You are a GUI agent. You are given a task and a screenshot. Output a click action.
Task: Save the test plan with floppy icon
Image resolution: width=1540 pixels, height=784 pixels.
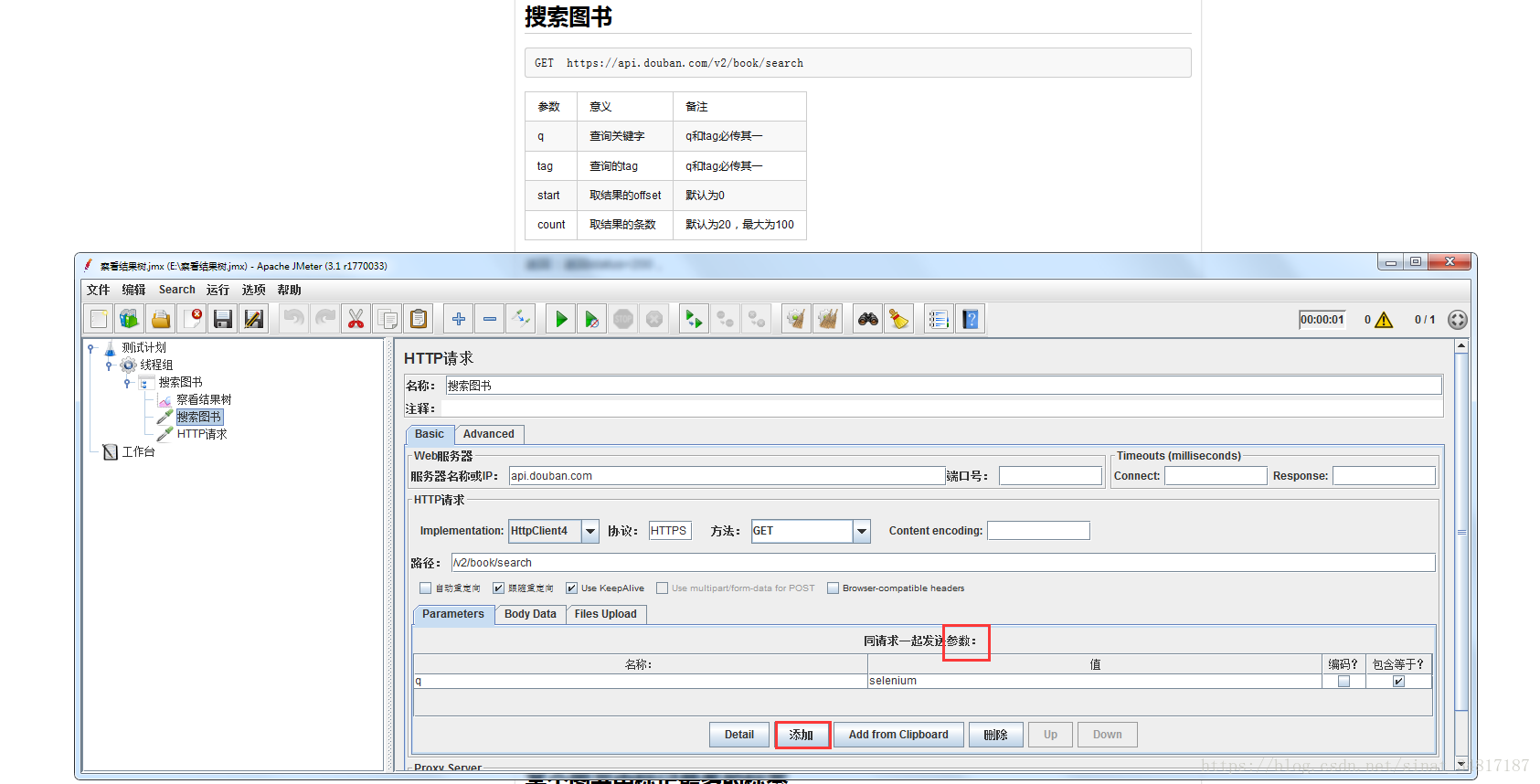(223, 319)
